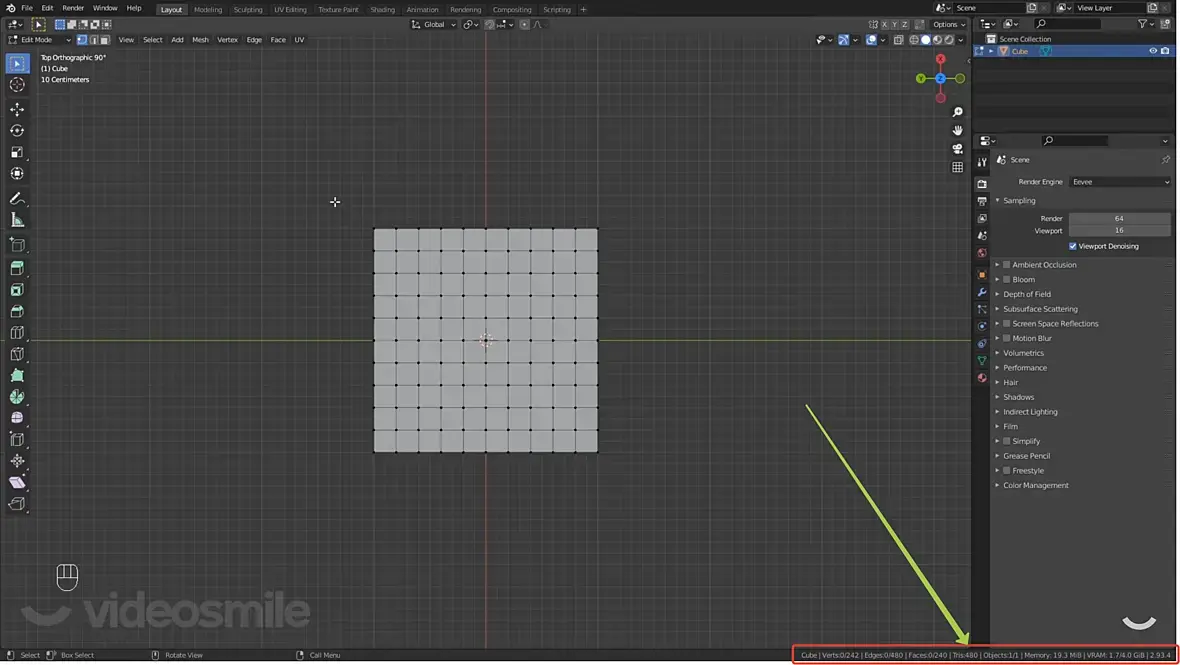Open the Output properties tab

tap(982, 201)
